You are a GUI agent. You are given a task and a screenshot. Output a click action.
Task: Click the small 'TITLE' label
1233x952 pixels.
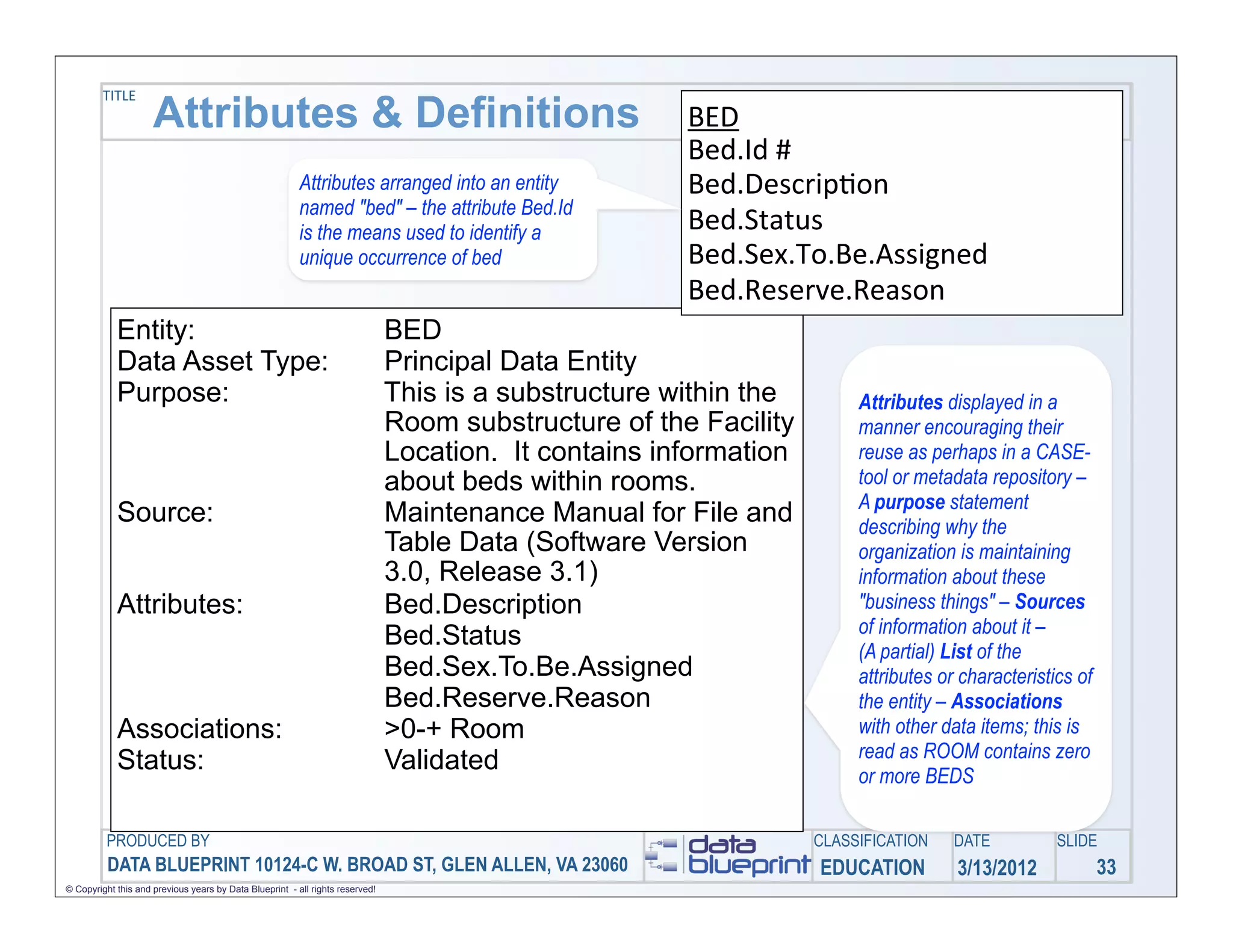(119, 96)
